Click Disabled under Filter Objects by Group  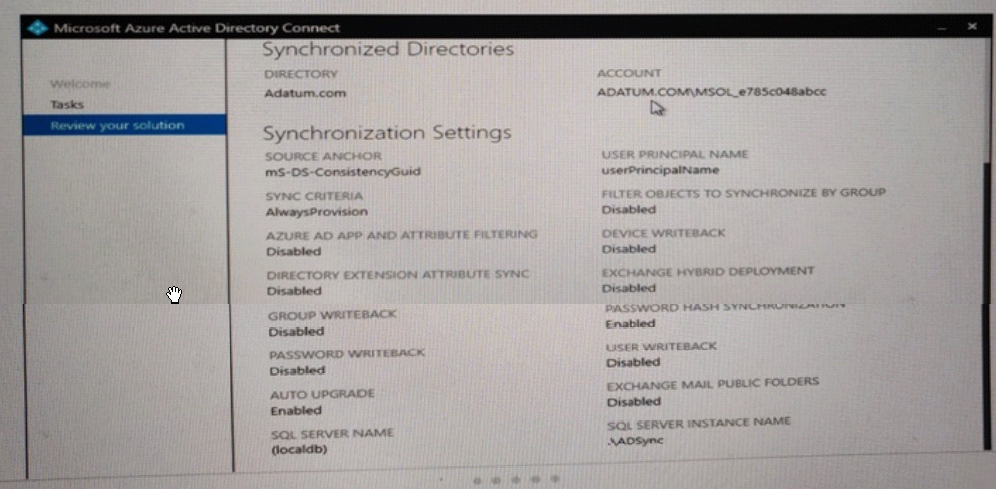[629, 210]
